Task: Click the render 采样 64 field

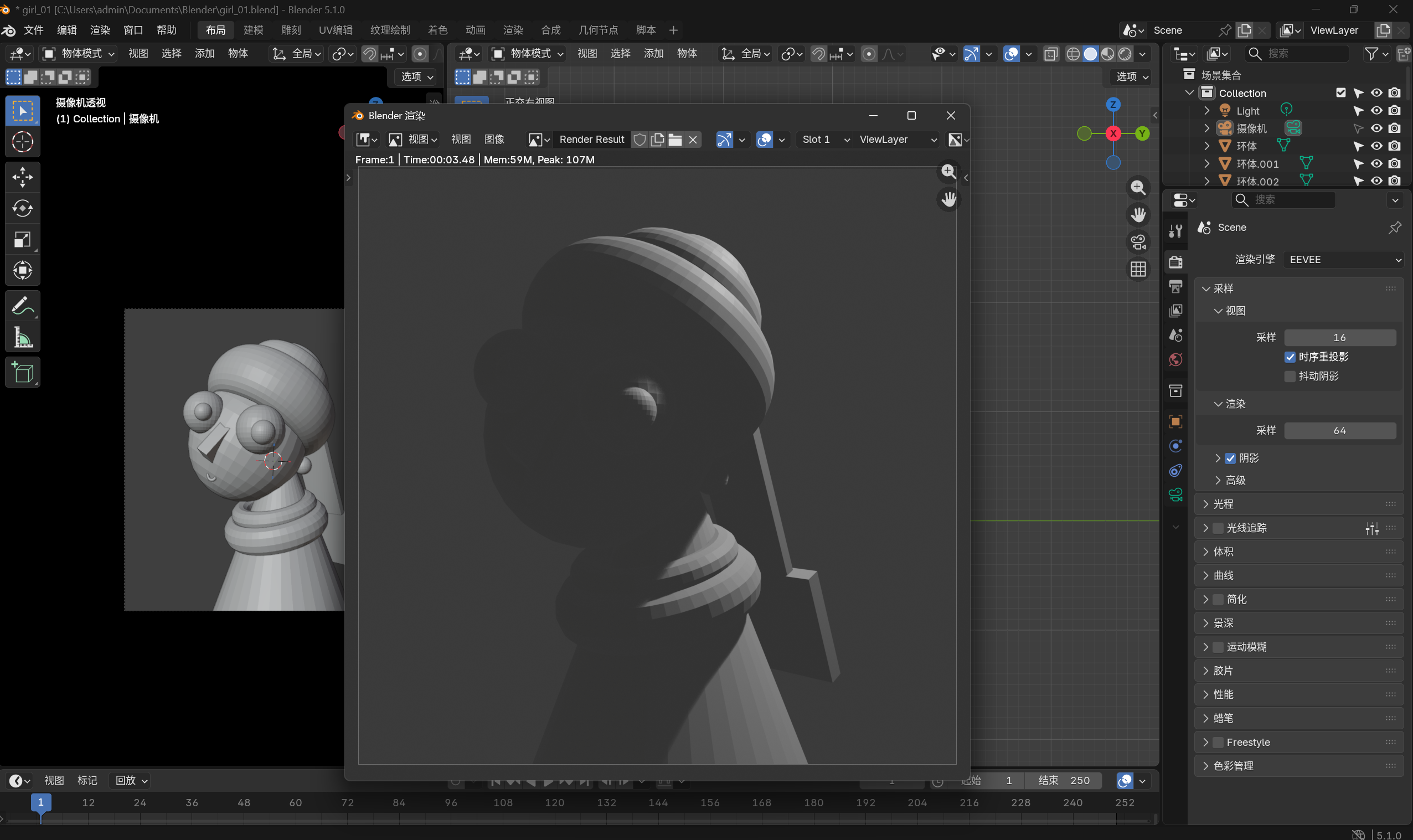Action: click(1339, 431)
